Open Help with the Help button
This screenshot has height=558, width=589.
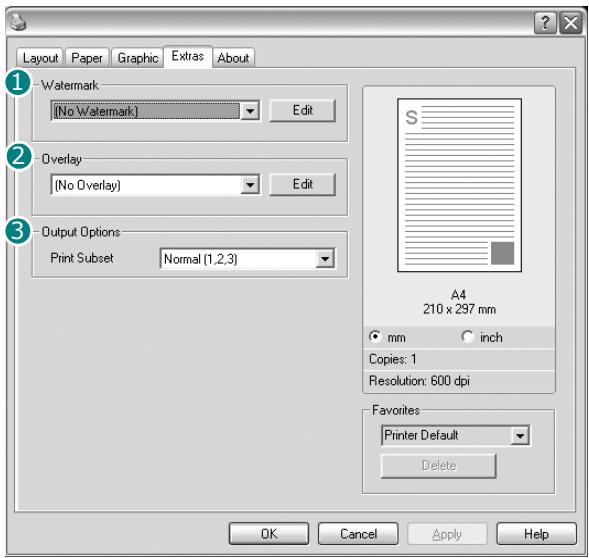point(536,534)
